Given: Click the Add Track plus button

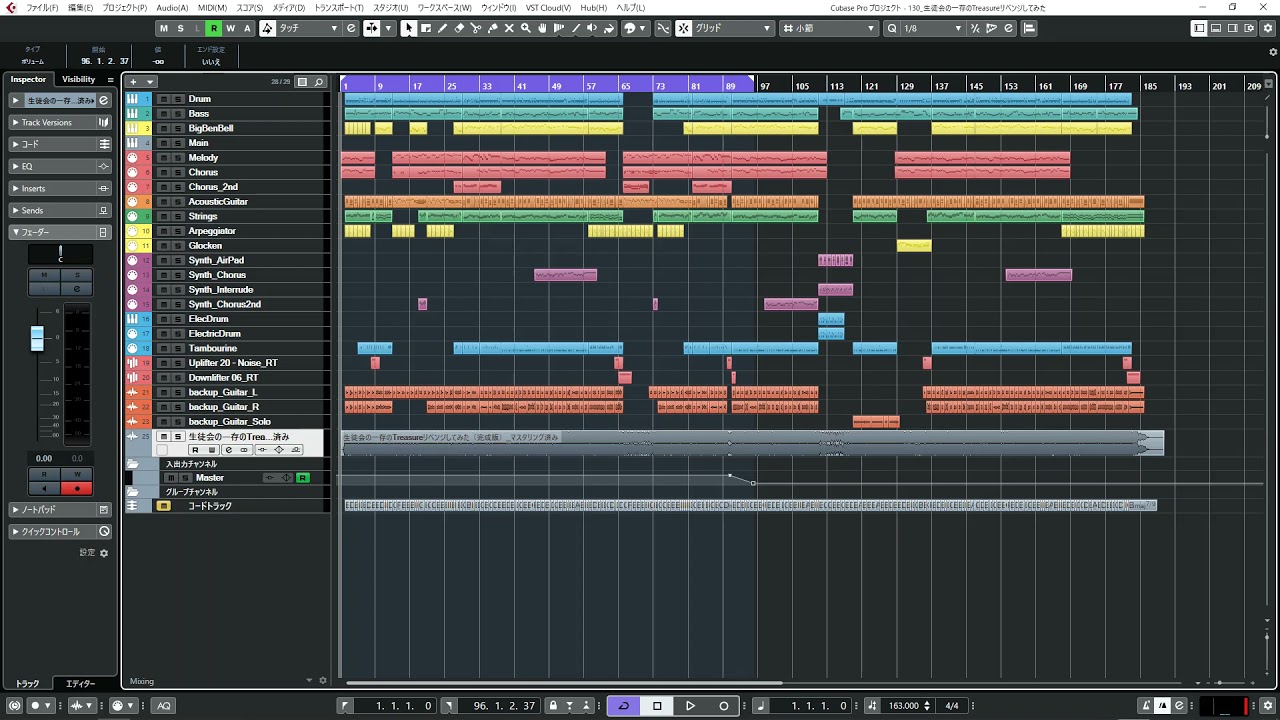Looking at the screenshot, I should [133, 82].
